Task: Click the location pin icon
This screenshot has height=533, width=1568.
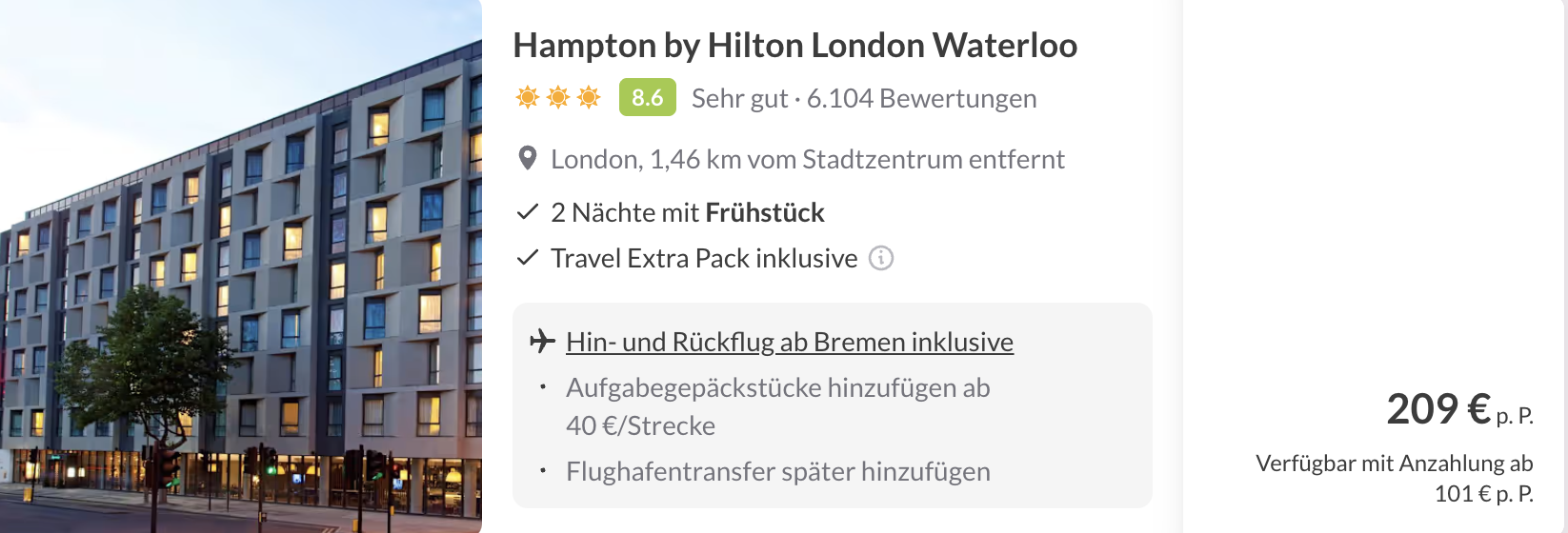Action: pos(527,158)
